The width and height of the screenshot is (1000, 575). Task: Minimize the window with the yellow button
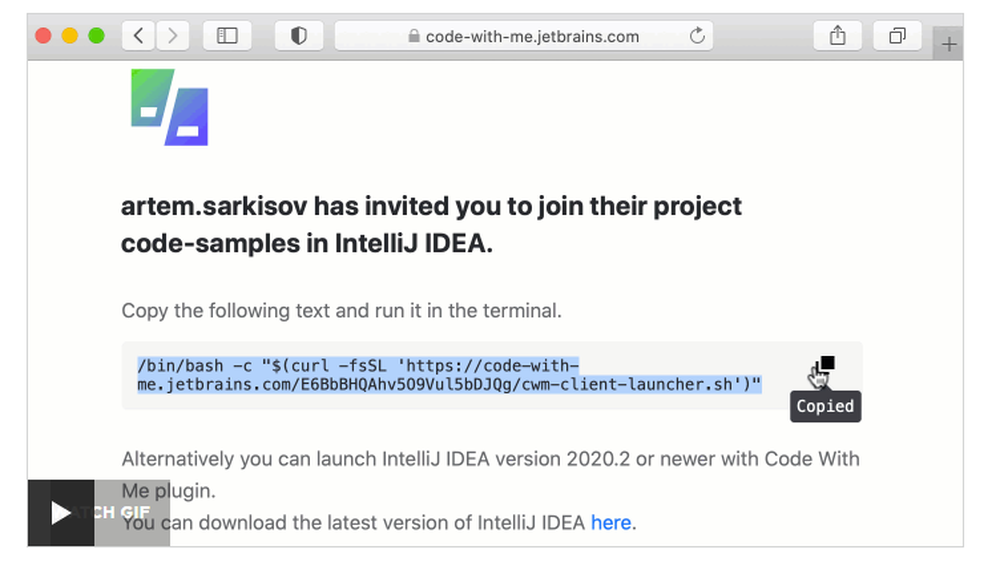pyautogui.click(x=70, y=36)
